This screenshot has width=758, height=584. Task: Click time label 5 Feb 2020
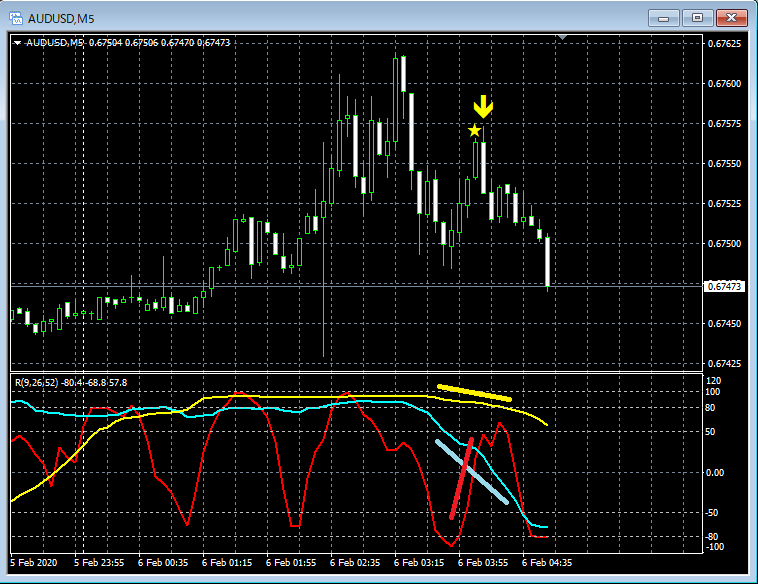point(33,563)
